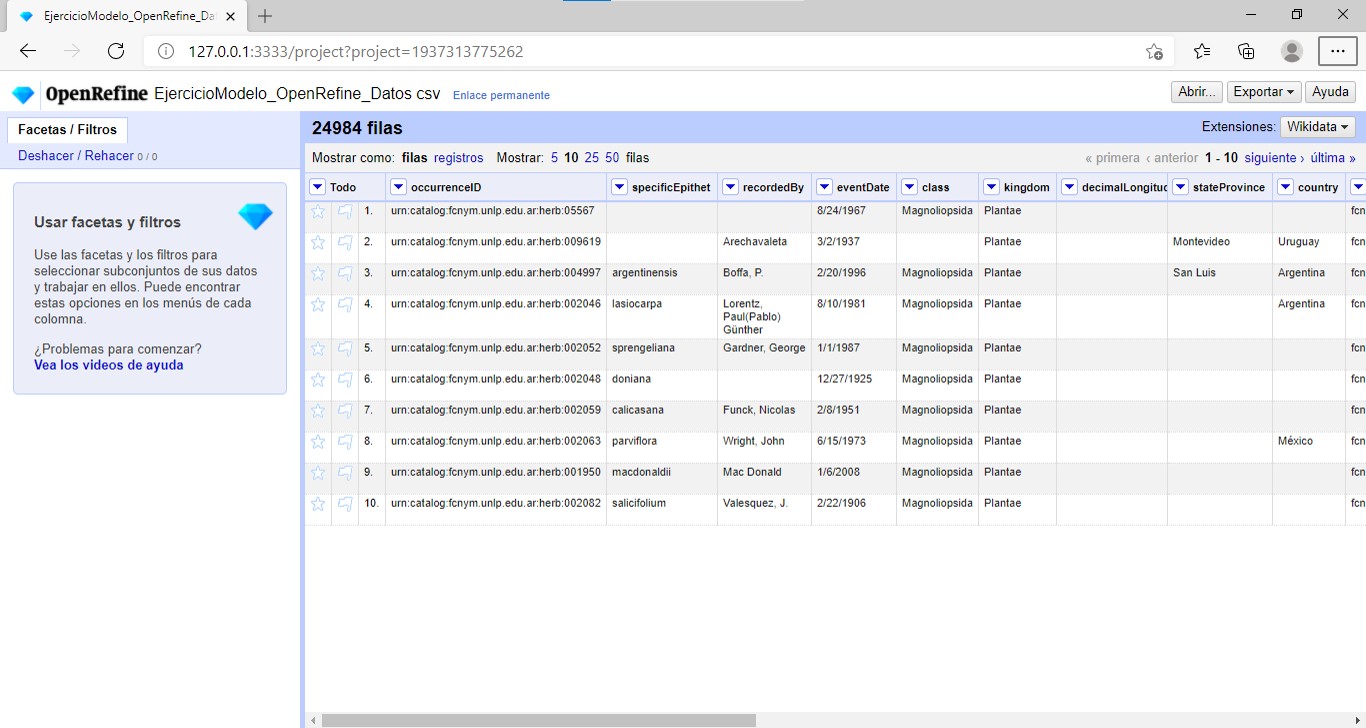Open occurrenceID column dropdown

tap(398, 187)
